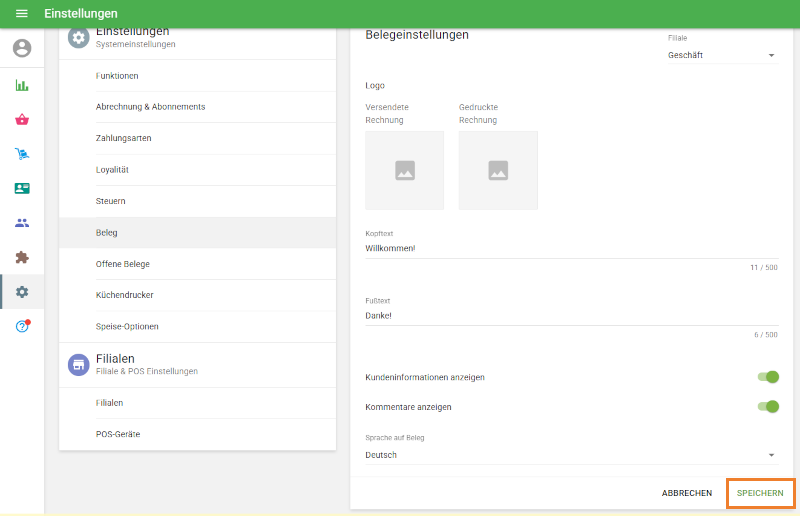
Task: Open the Sprache auf Beleg dropdown
Action: pyautogui.click(x=571, y=455)
